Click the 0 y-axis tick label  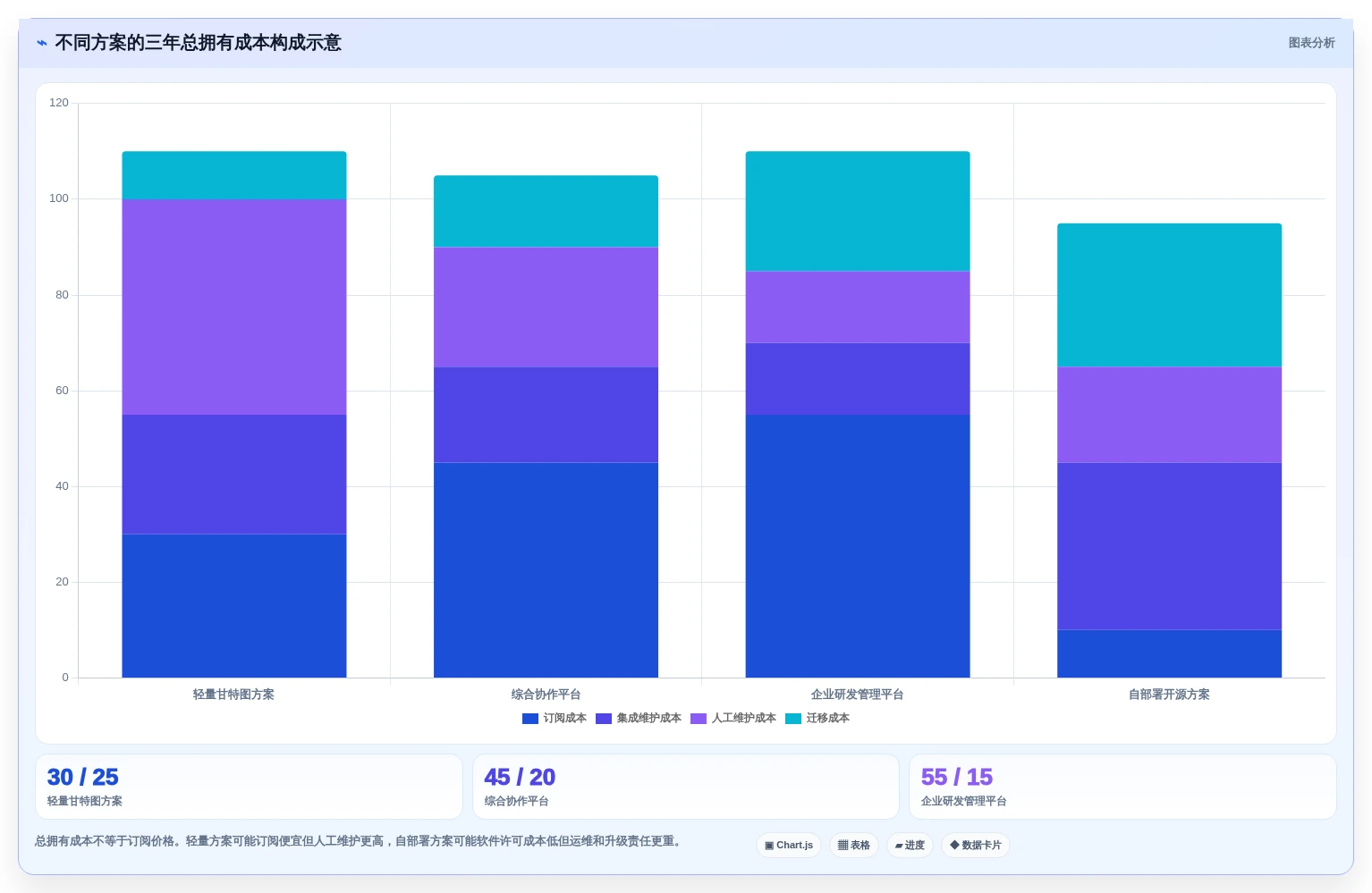coord(65,678)
